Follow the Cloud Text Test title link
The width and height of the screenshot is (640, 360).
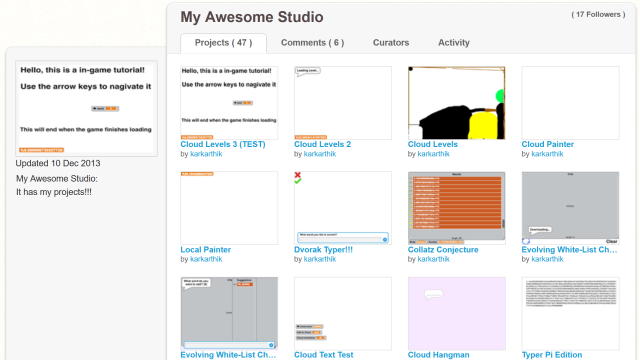click(324, 355)
